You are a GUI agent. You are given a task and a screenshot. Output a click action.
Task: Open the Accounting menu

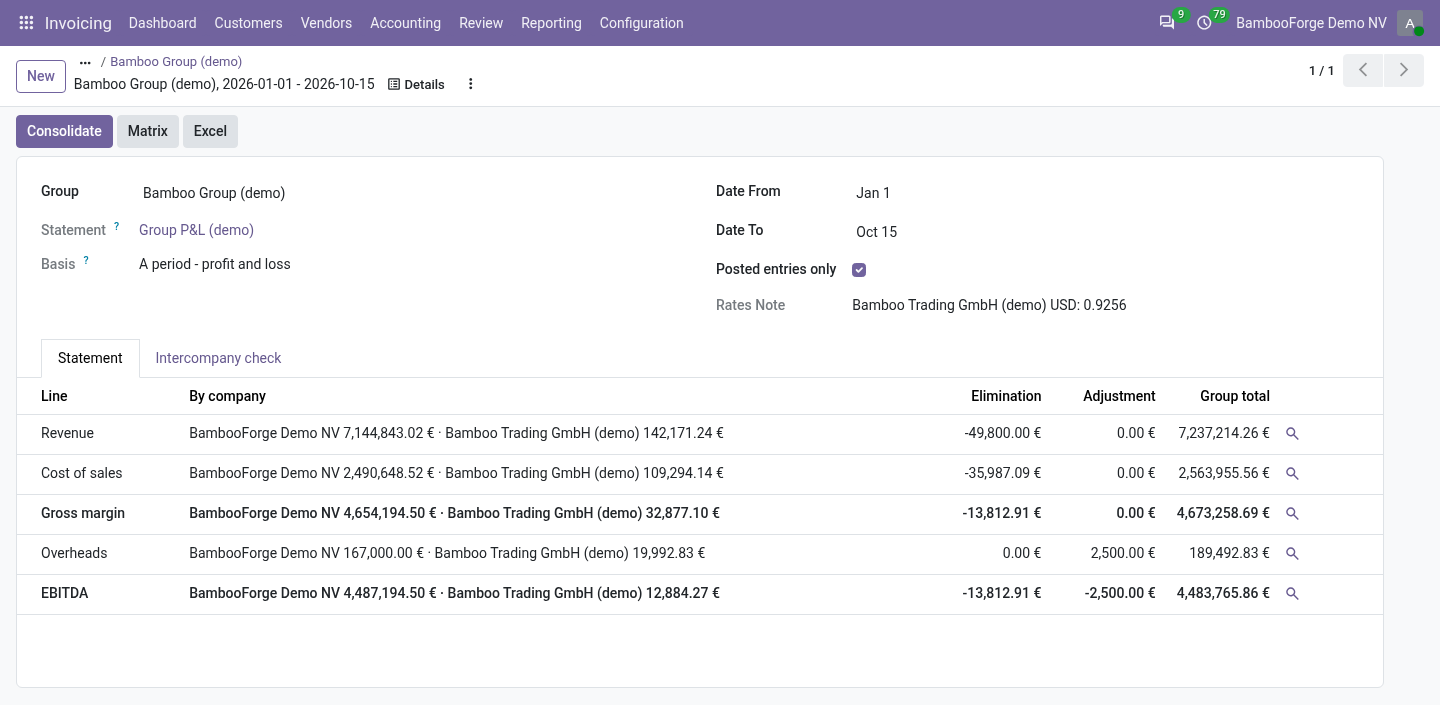click(405, 23)
